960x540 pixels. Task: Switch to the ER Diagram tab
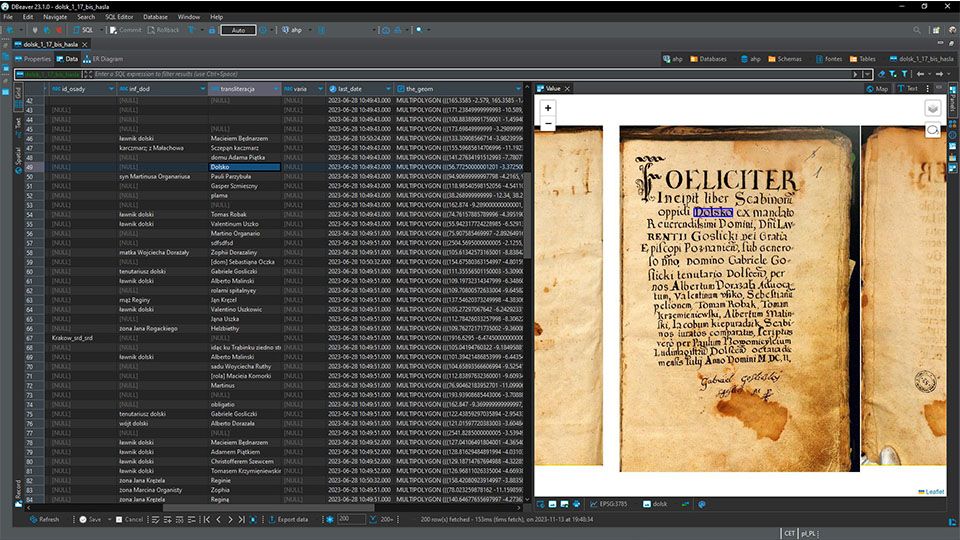pos(106,59)
